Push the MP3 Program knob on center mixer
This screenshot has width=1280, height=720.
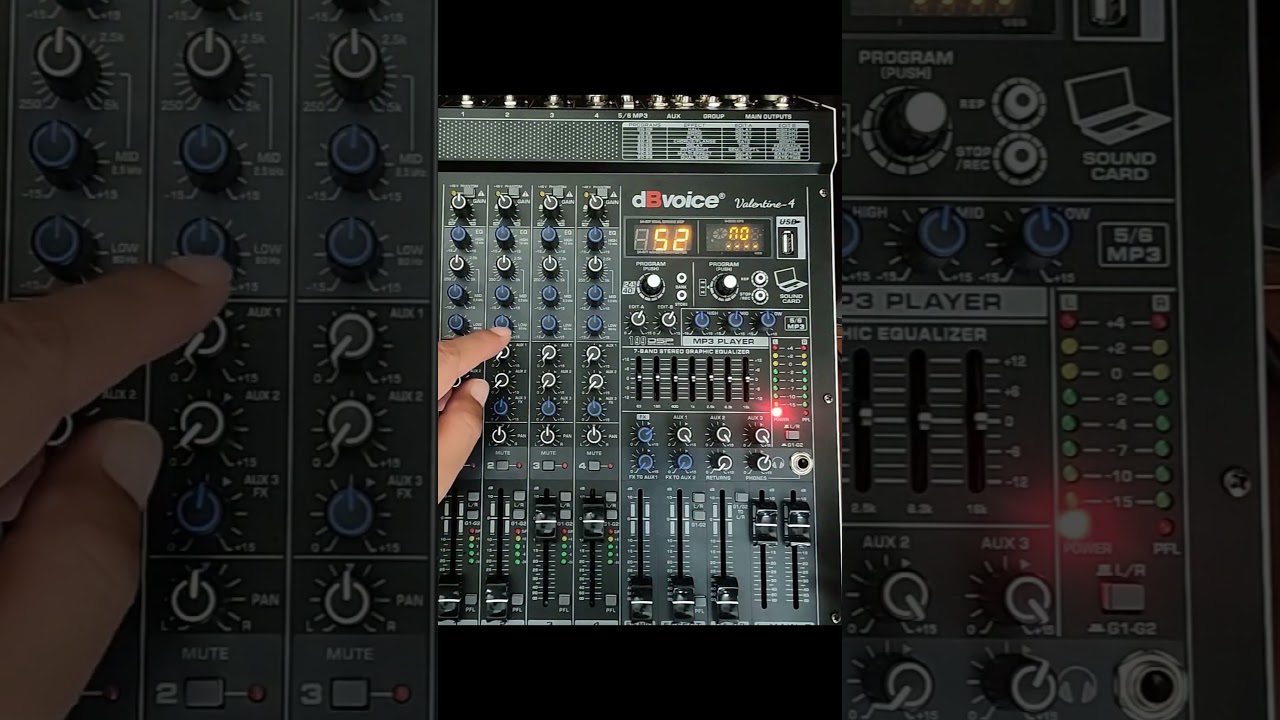click(x=725, y=284)
